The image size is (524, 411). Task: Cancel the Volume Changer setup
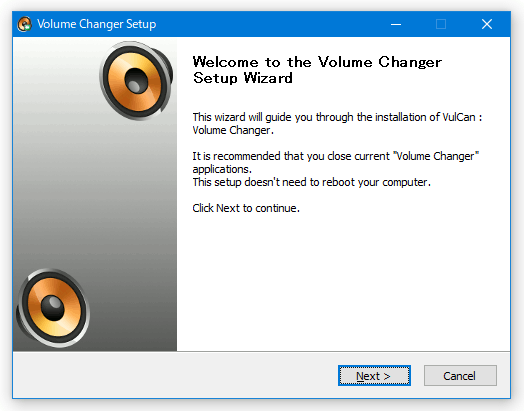click(x=460, y=376)
